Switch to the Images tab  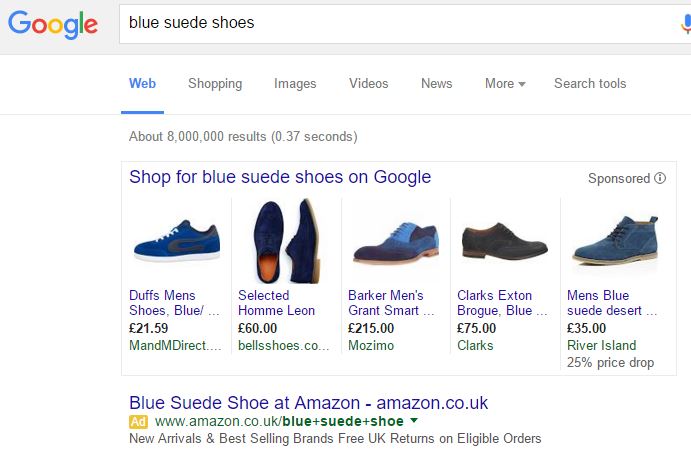point(295,84)
